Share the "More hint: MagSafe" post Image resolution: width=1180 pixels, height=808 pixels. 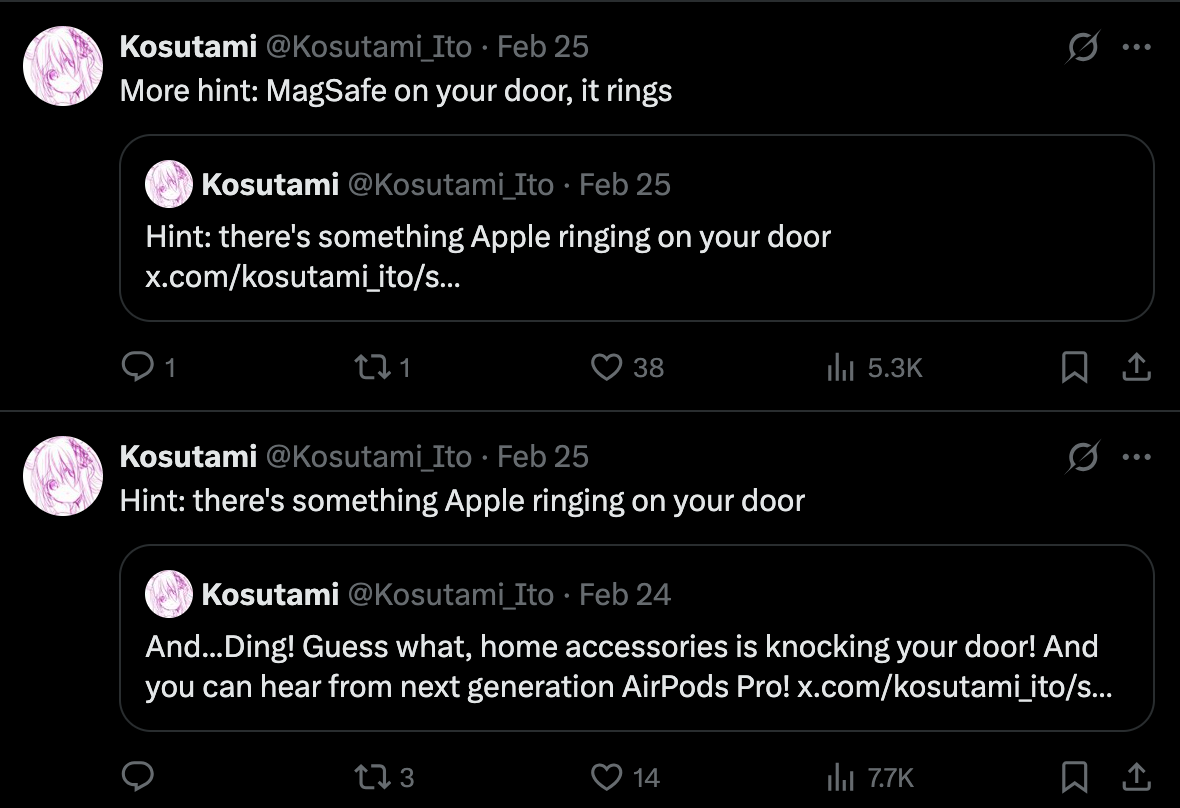(x=1135, y=368)
